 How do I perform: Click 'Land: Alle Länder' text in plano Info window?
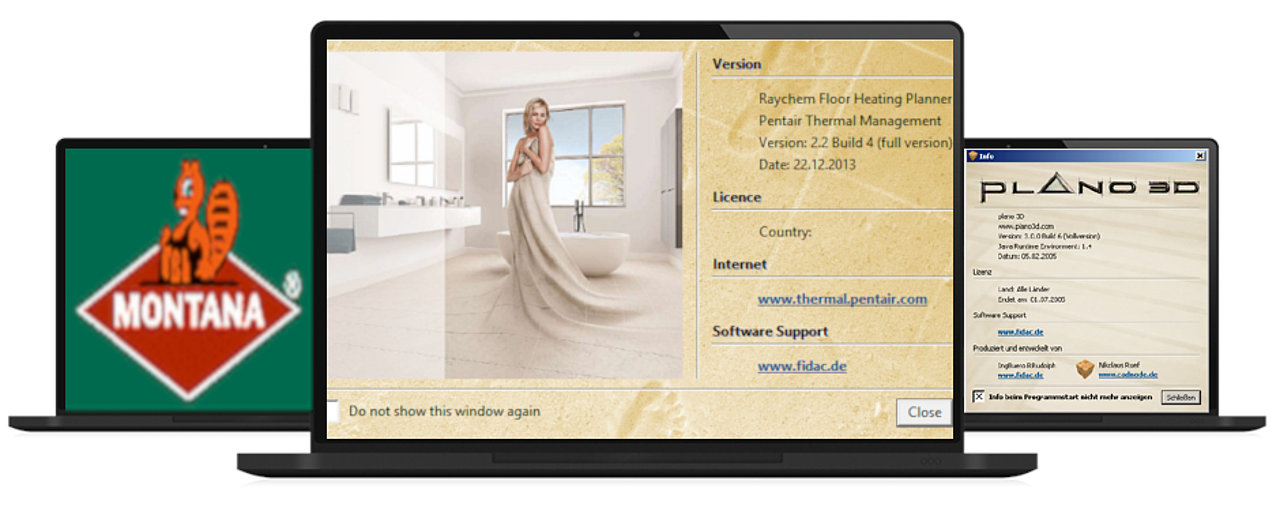(1024, 289)
